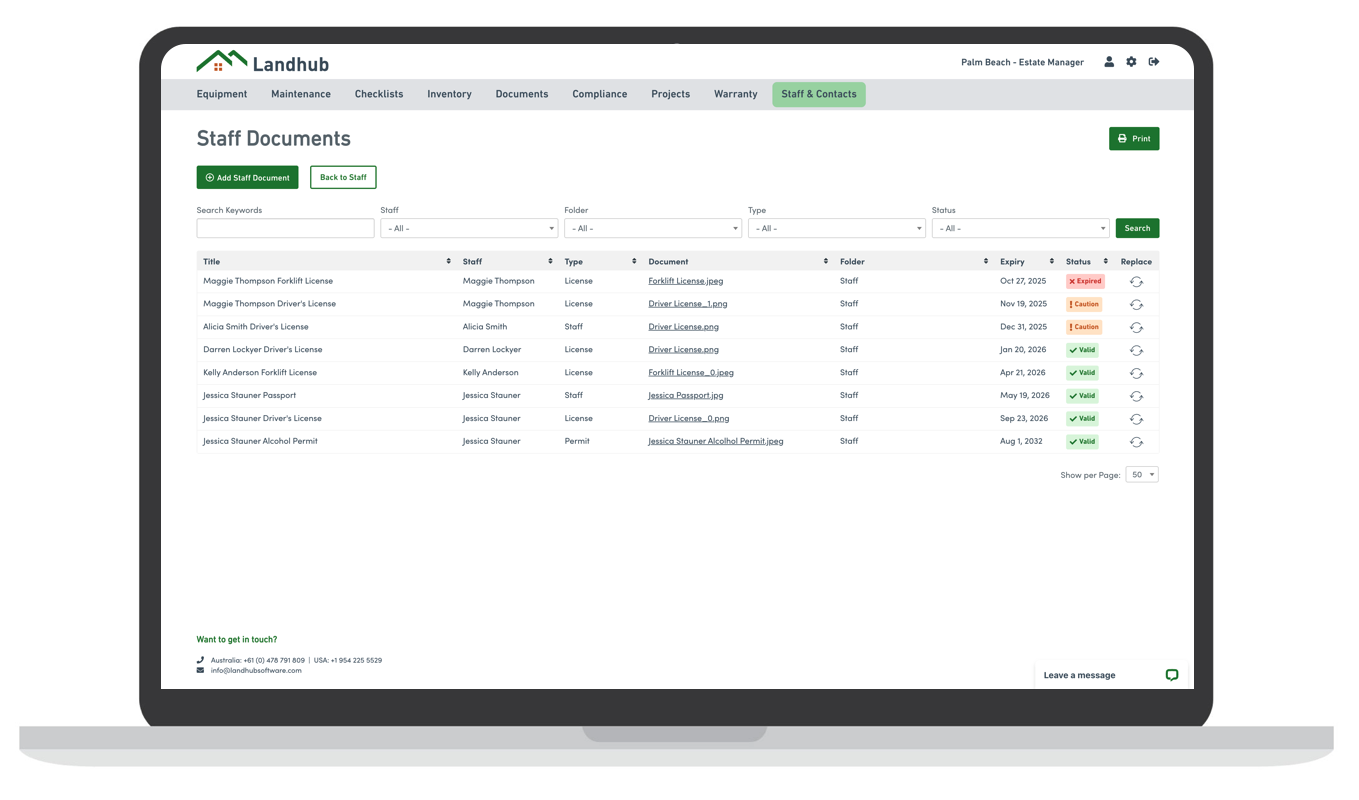Click the Landhub logo

click(x=262, y=62)
